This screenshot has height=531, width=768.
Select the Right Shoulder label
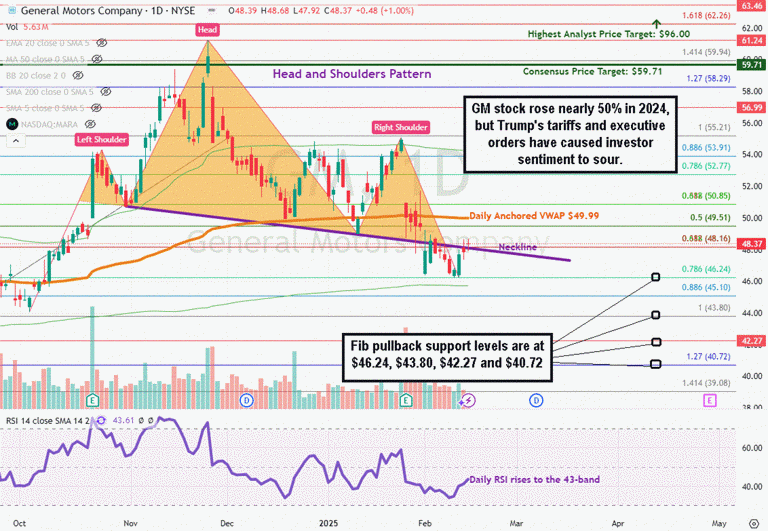[401, 128]
